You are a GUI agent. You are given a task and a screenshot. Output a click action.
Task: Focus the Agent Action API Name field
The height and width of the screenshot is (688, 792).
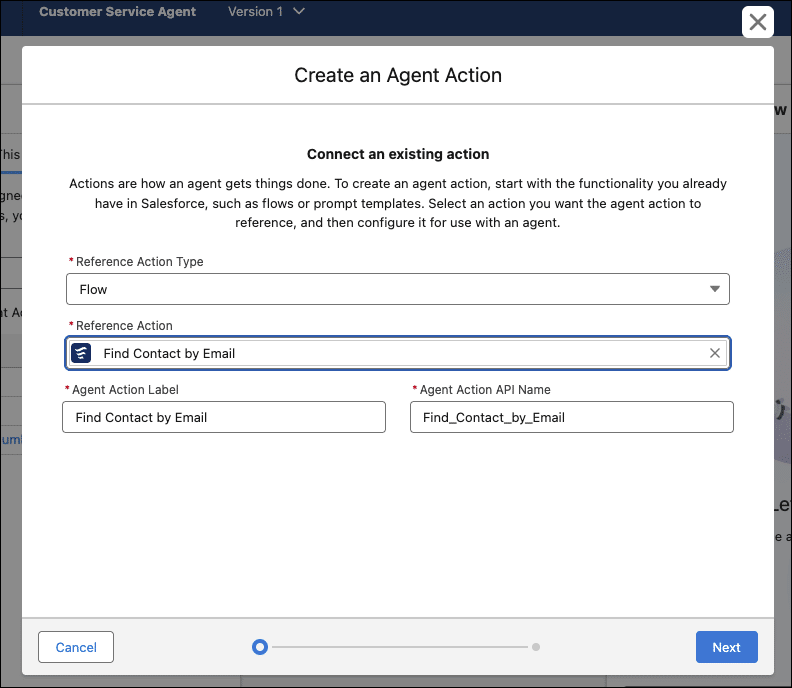click(571, 417)
